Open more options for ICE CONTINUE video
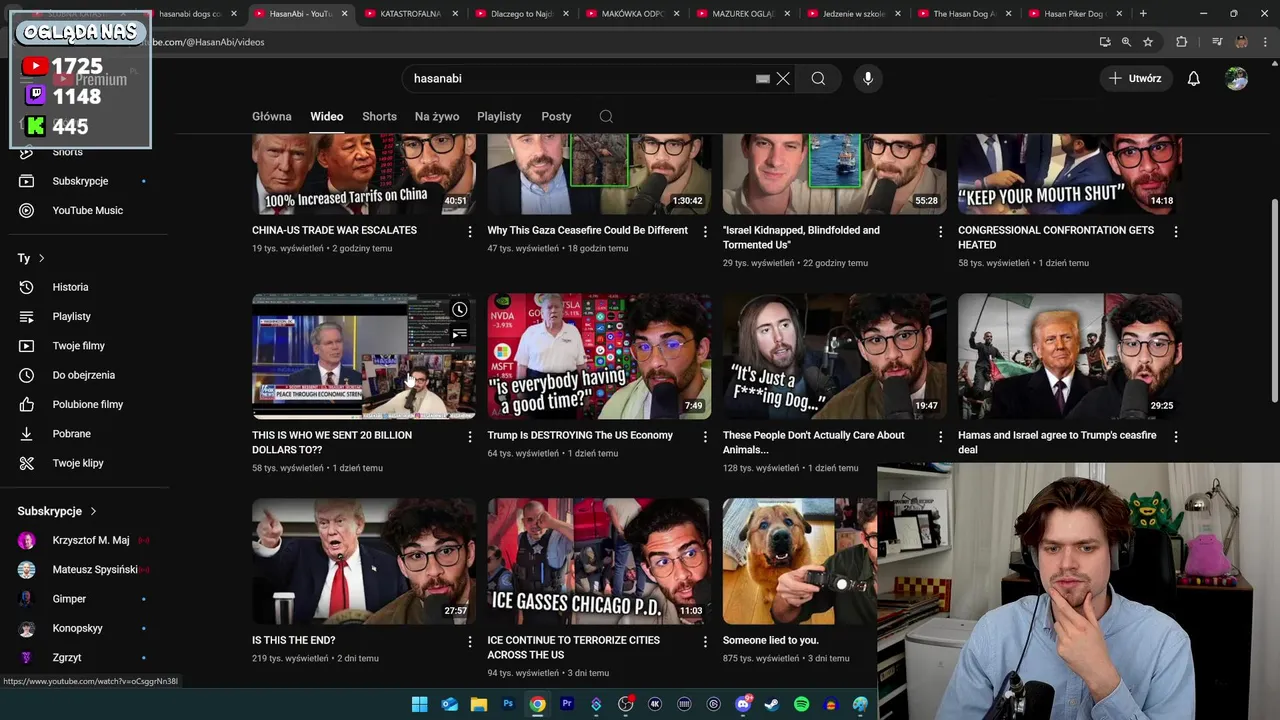 click(x=705, y=641)
